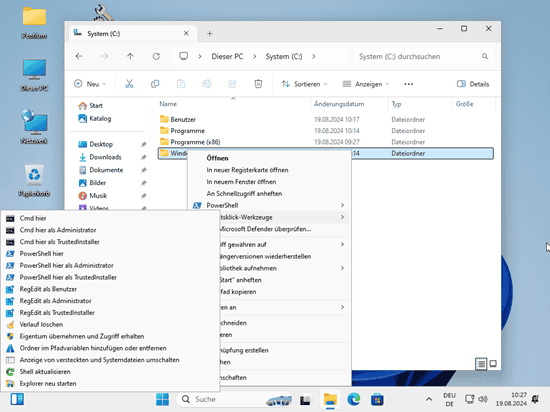550x412 pixels.
Task: Click the Cut scissors icon in toolbar
Action: pyautogui.click(x=129, y=84)
